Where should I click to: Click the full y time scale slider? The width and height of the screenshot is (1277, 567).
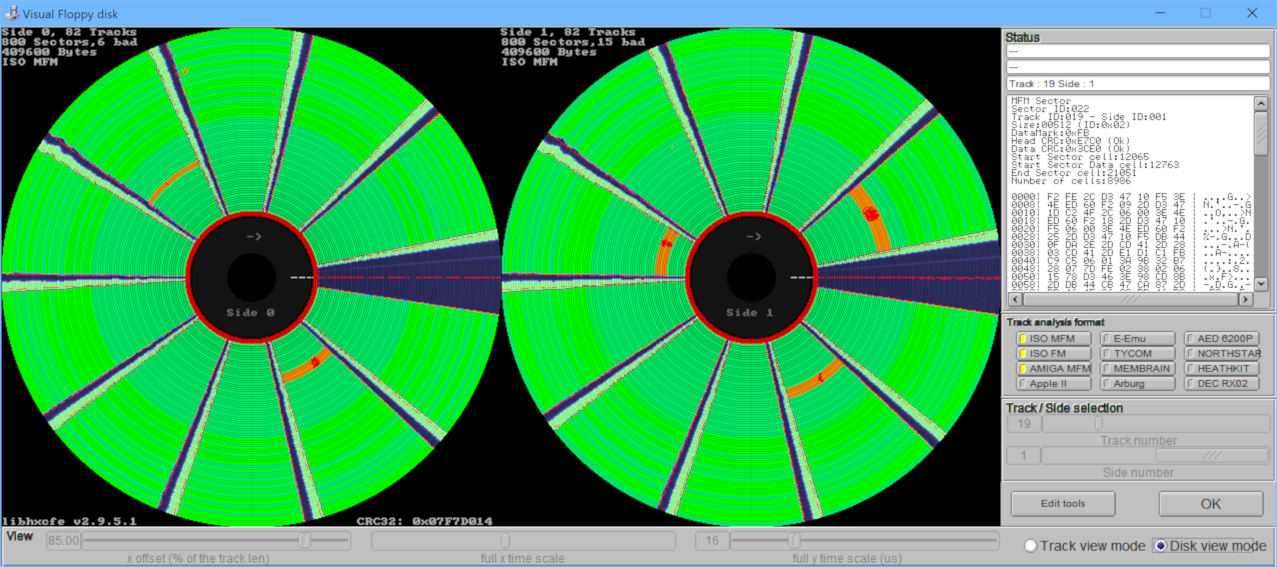point(793,541)
